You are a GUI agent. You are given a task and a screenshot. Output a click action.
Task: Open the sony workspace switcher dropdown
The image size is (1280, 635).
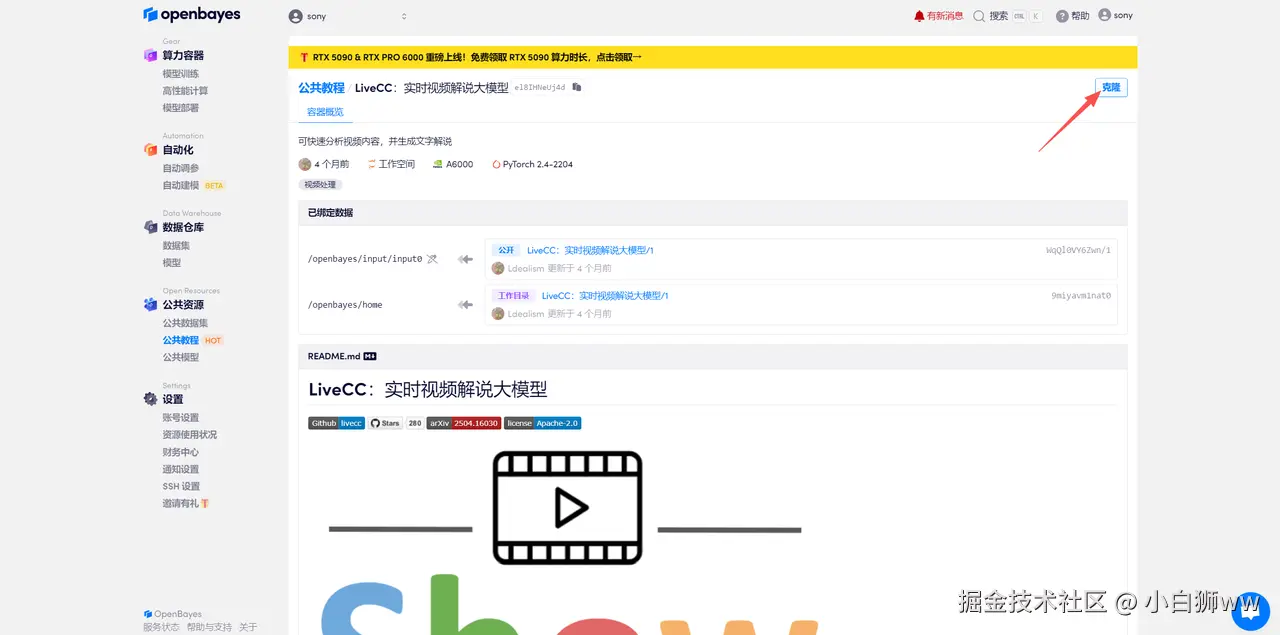click(x=348, y=16)
